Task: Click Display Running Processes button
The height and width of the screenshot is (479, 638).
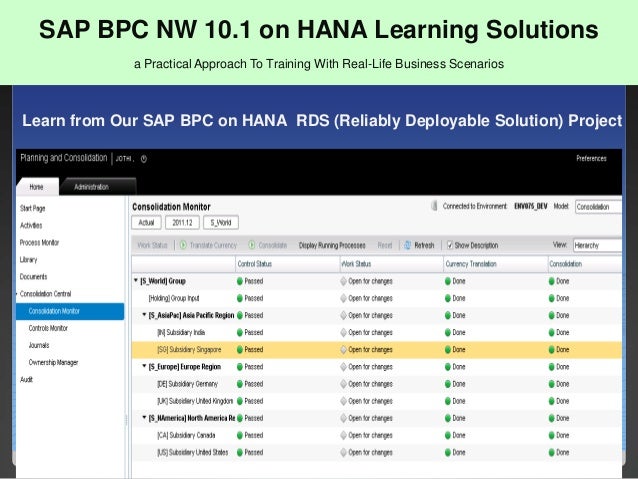Action: pos(332,245)
